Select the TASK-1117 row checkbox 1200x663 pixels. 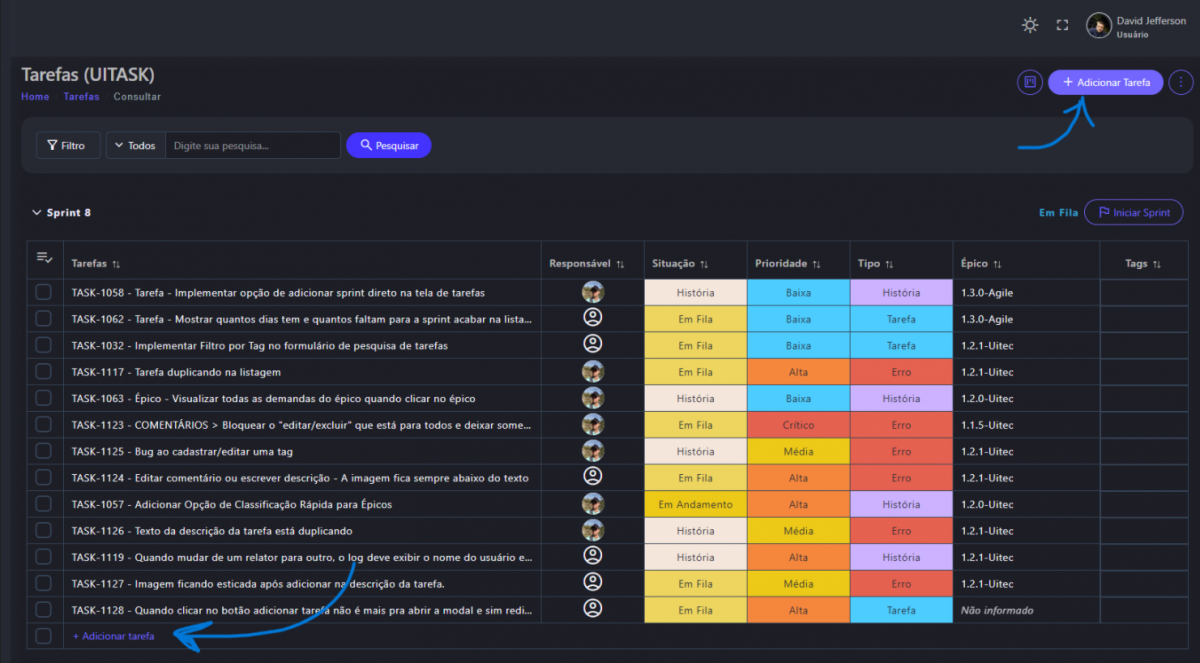[43, 371]
